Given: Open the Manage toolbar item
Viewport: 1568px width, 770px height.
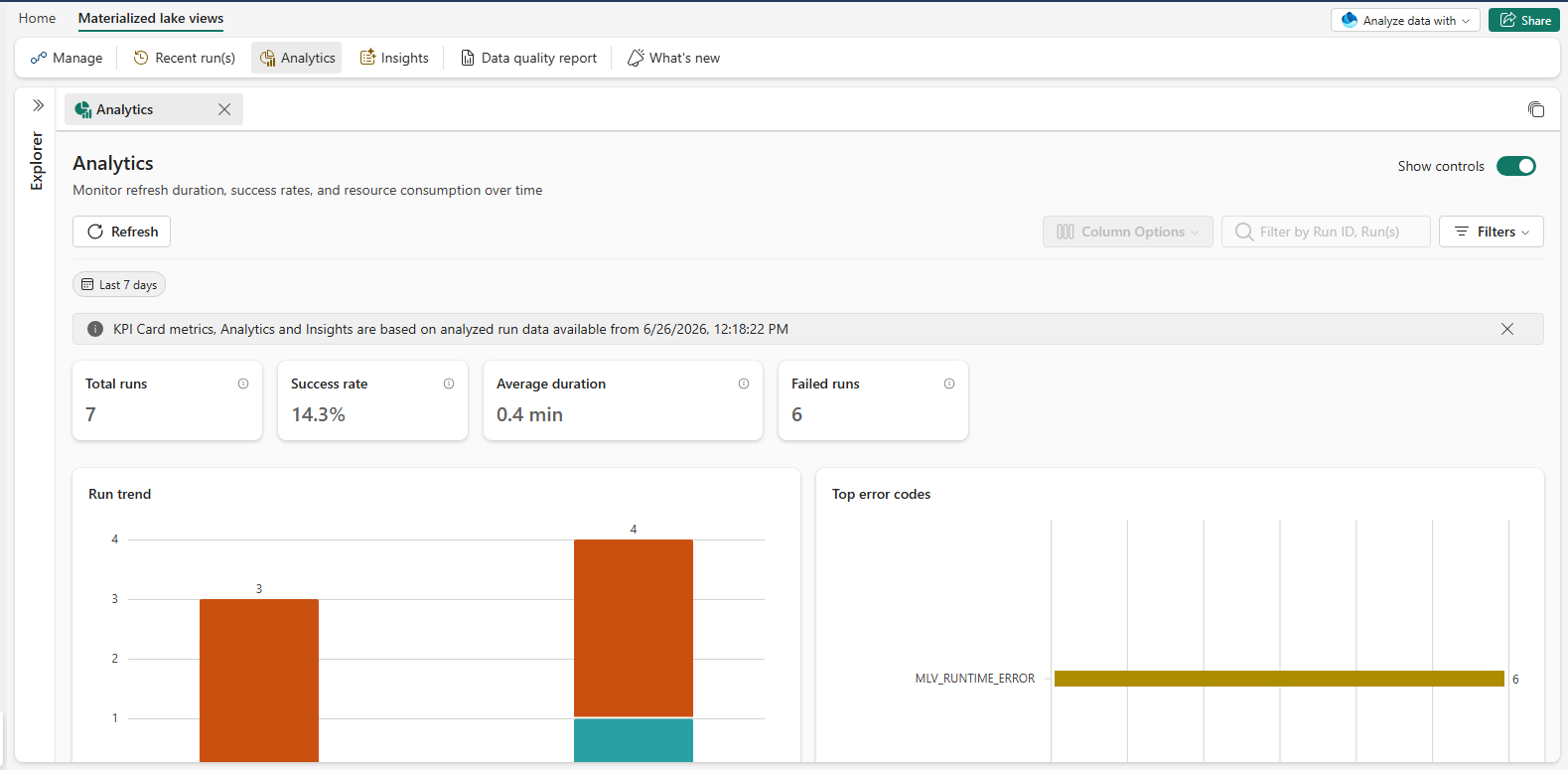Looking at the screenshot, I should (67, 58).
